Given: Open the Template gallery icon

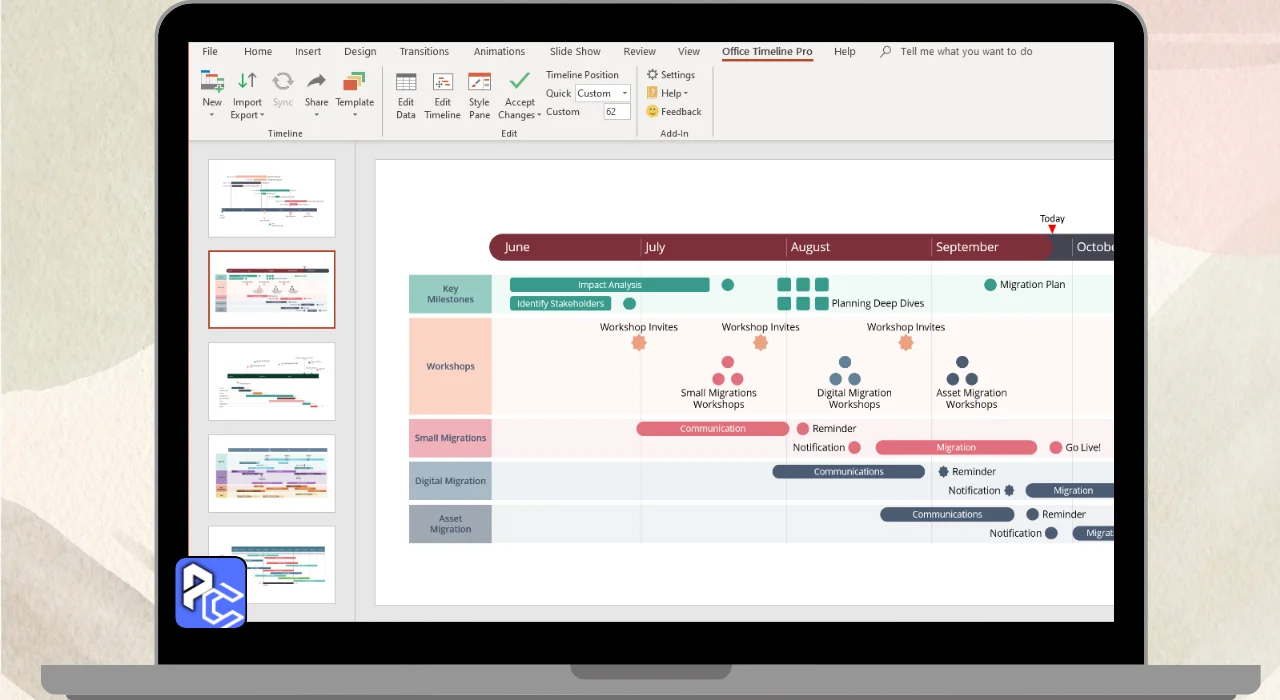Looking at the screenshot, I should (354, 83).
